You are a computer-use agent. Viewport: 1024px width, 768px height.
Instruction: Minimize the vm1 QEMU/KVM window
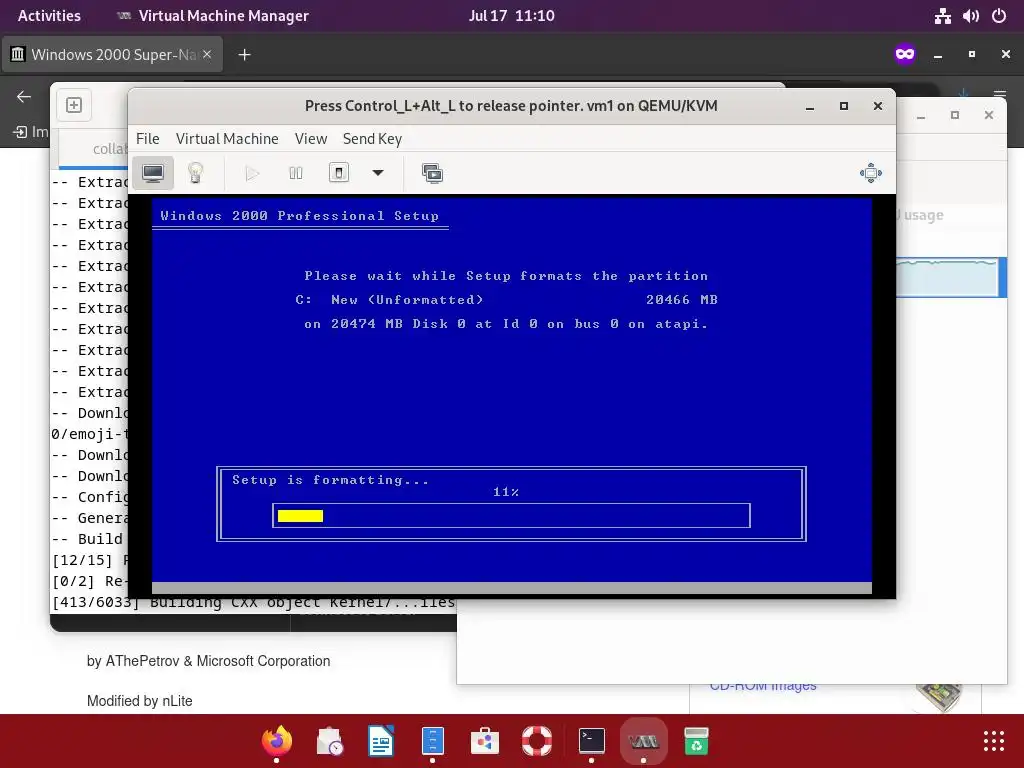(x=810, y=106)
